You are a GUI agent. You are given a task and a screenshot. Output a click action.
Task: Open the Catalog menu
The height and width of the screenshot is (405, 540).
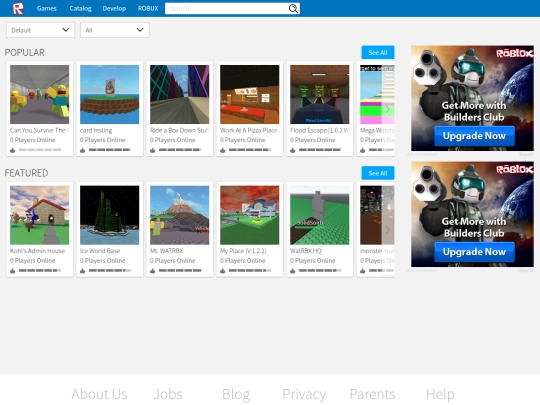(x=80, y=8)
